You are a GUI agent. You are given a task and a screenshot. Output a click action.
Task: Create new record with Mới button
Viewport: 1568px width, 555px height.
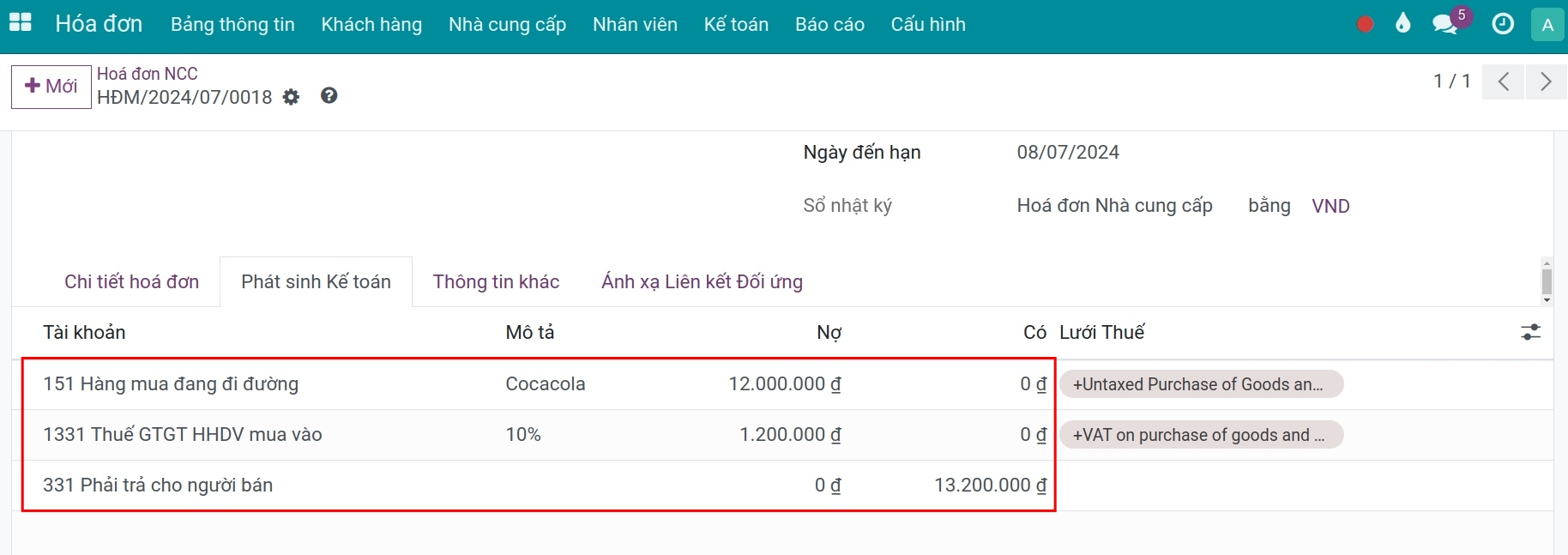[x=51, y=87]
